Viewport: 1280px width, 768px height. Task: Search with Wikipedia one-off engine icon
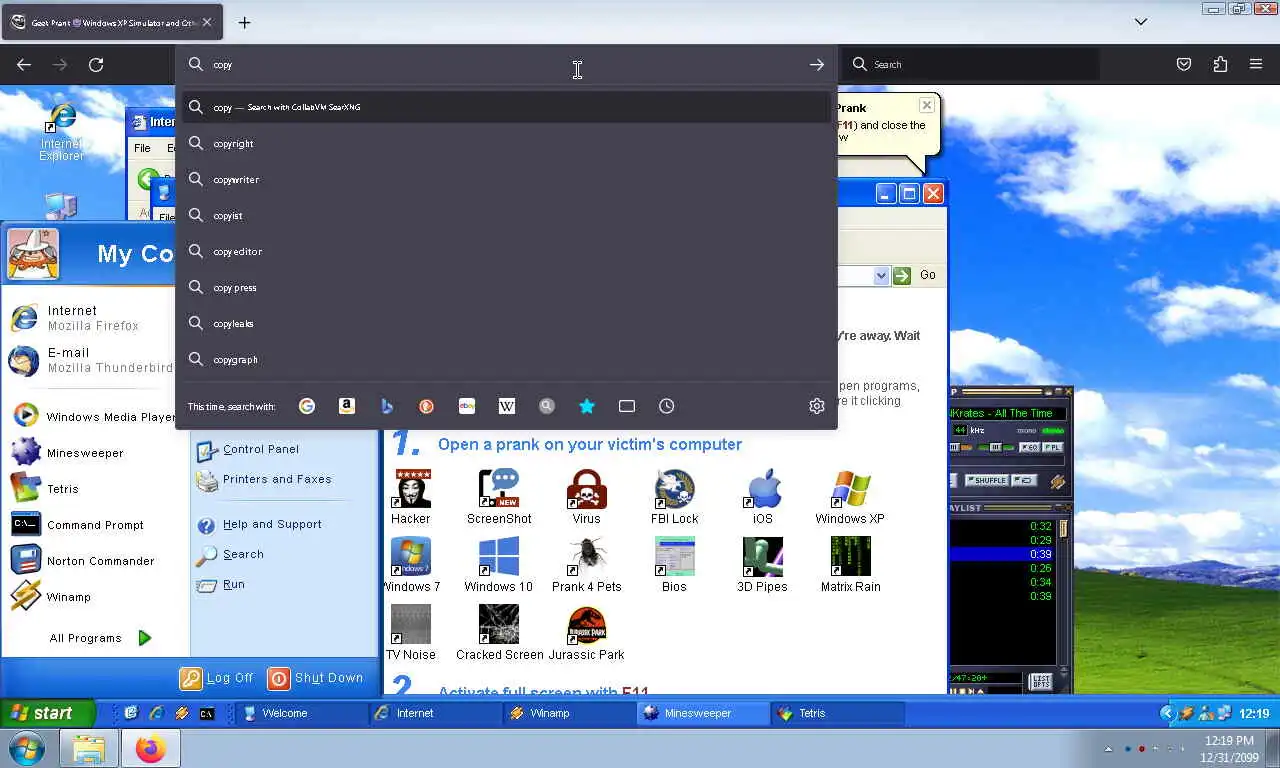(x=507, y=406)
